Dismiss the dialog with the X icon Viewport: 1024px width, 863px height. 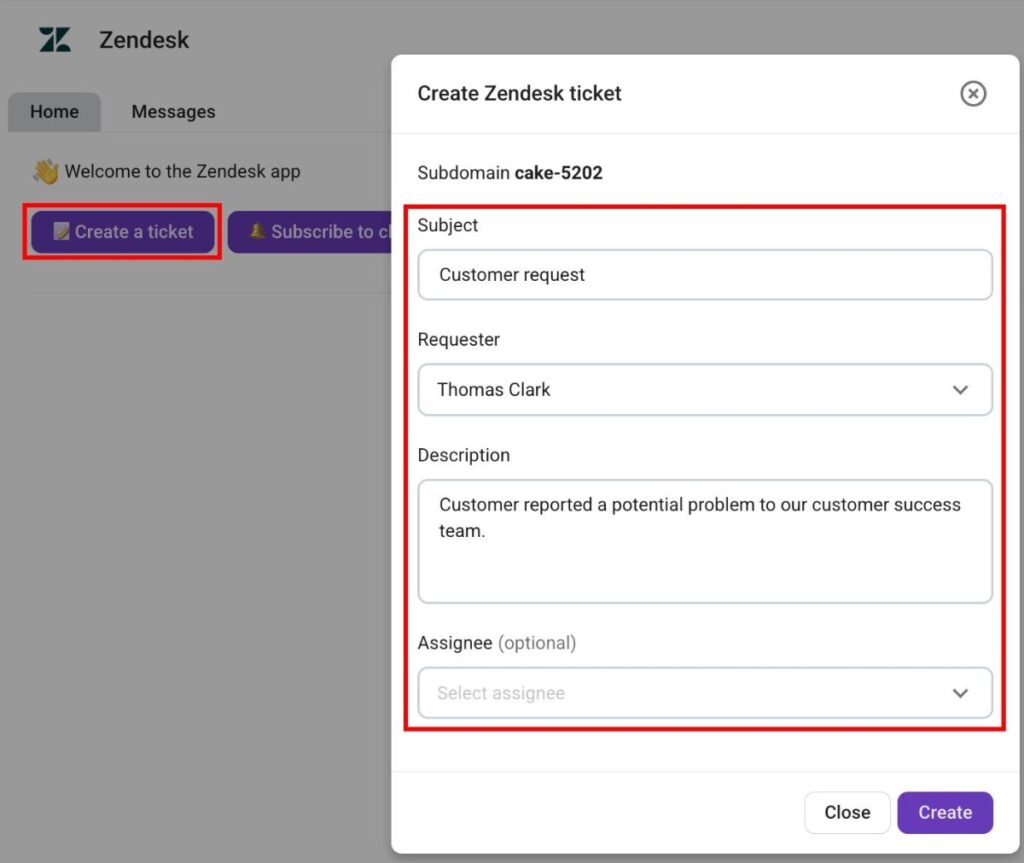973,93
